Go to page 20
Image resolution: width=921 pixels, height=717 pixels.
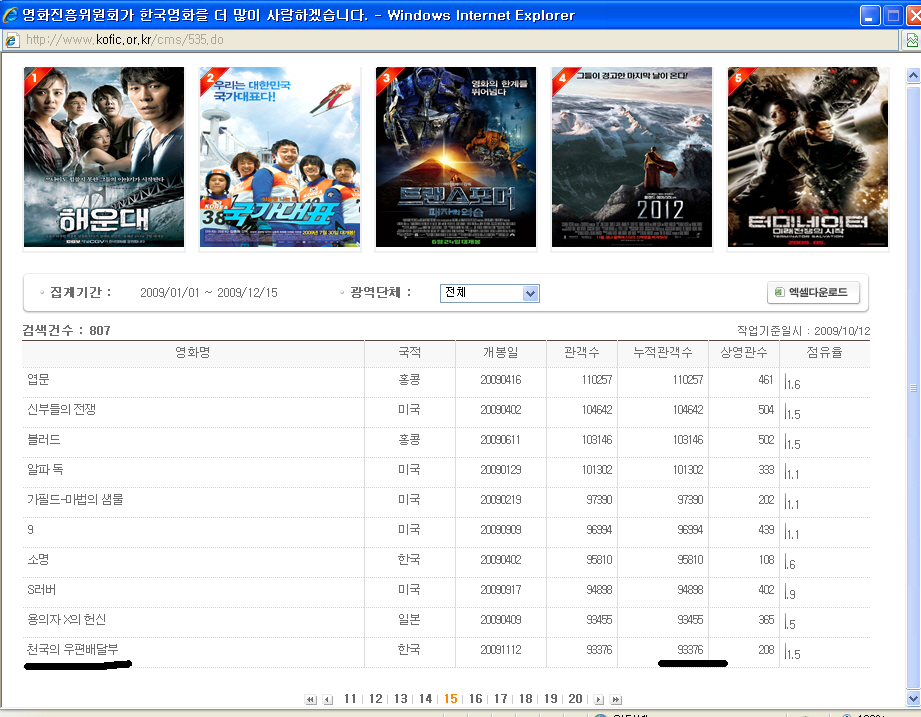[x=576, y=699]
